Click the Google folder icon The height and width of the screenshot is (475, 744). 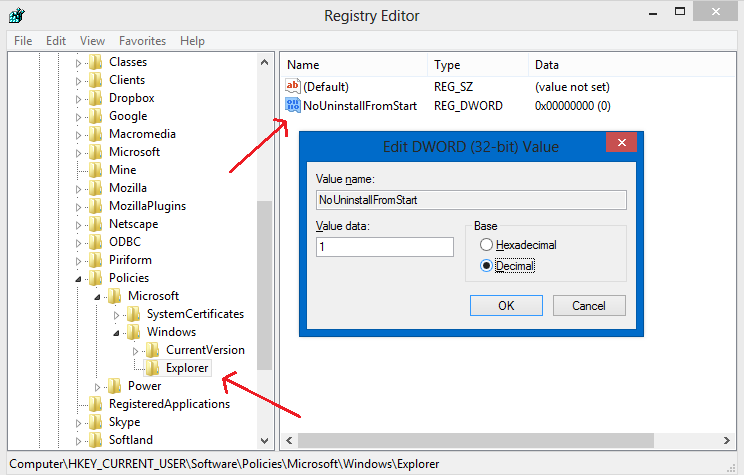[x=96, y=116]
